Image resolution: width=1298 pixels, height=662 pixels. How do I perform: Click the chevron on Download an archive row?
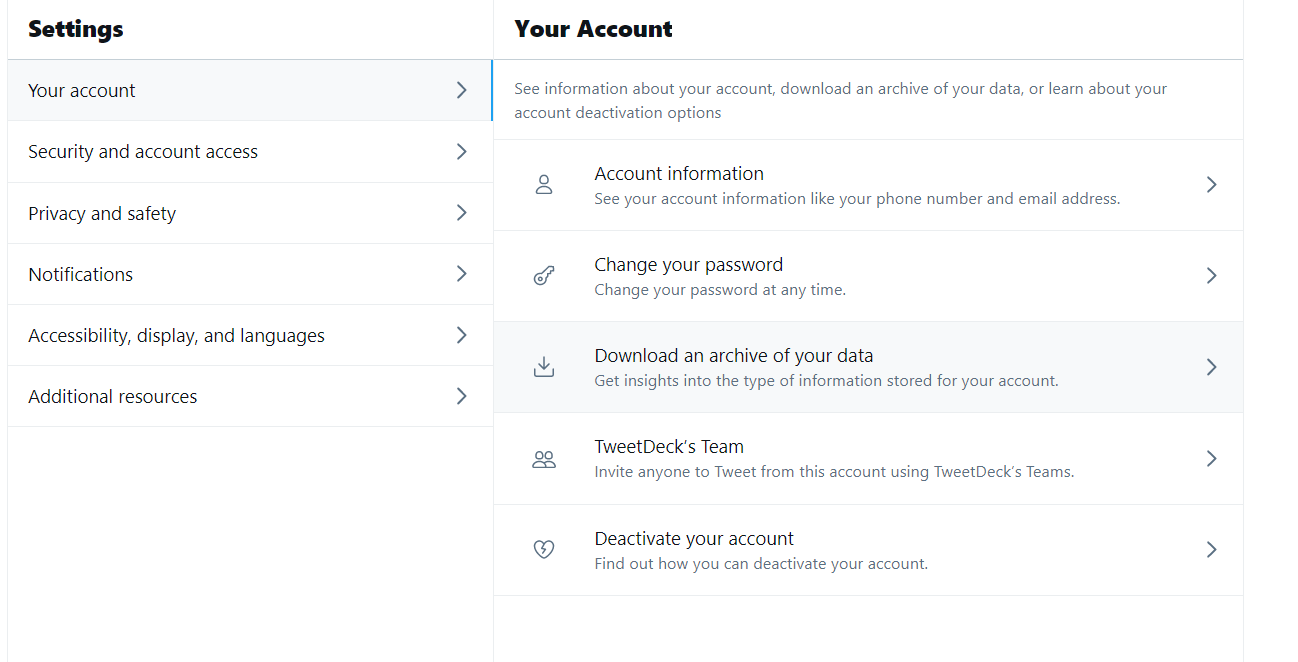click(x=1211, y=367)
